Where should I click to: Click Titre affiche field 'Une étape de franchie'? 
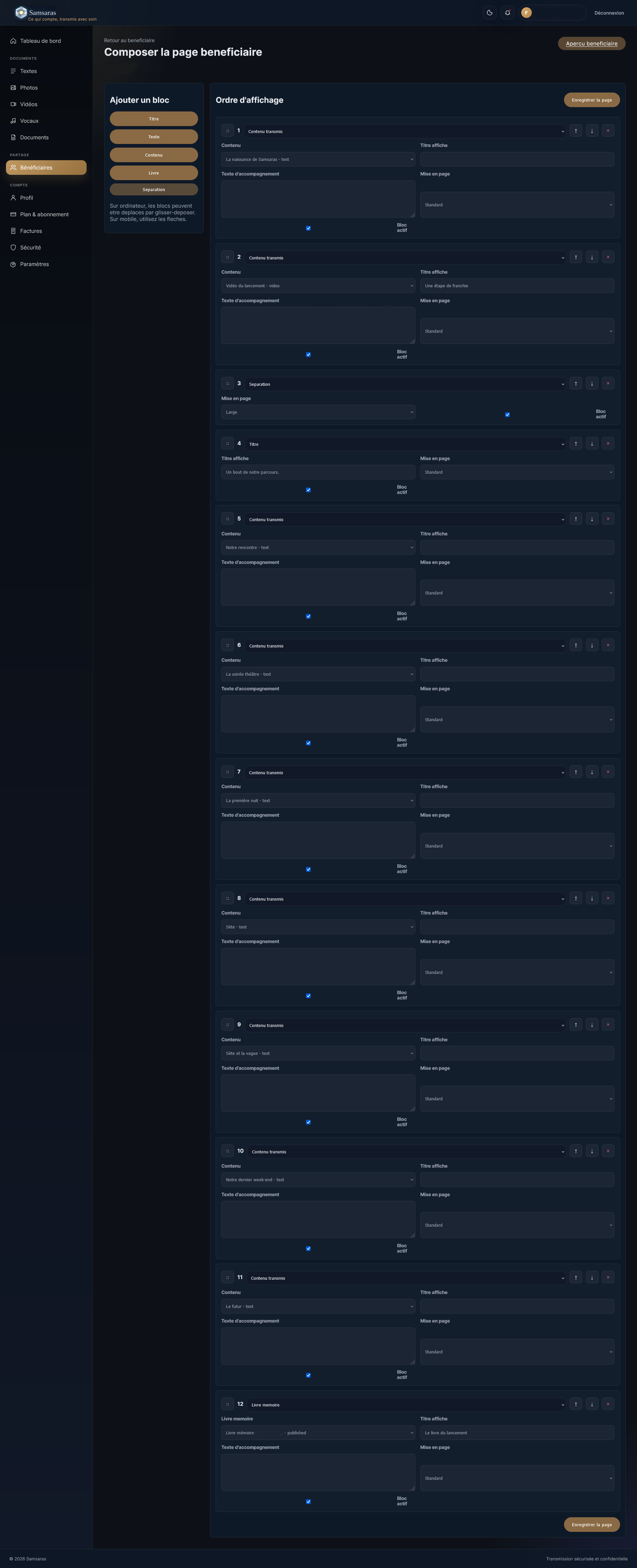pos(517,286)
